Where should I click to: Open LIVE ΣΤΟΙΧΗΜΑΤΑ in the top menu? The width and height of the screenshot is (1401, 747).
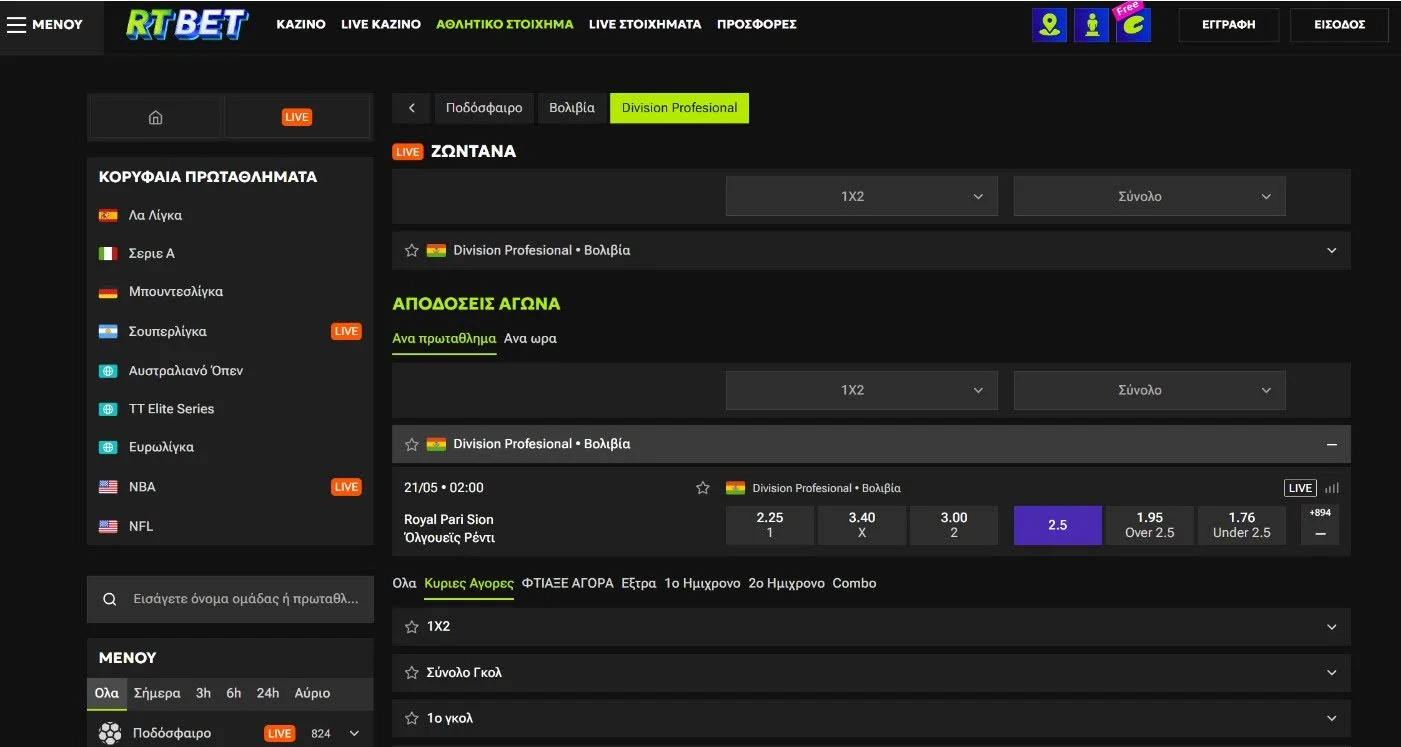click(645, 24)
